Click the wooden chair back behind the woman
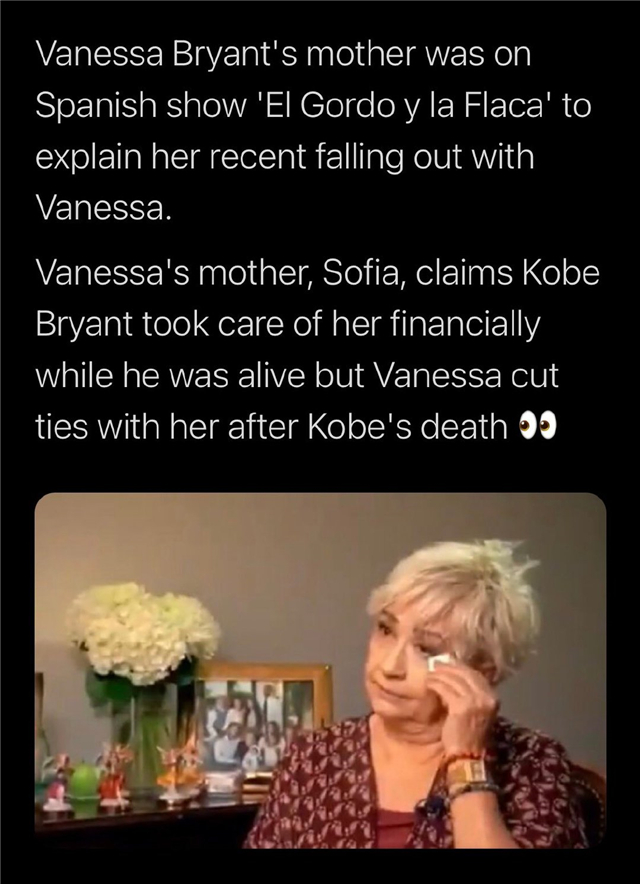 tap(590, 795)
